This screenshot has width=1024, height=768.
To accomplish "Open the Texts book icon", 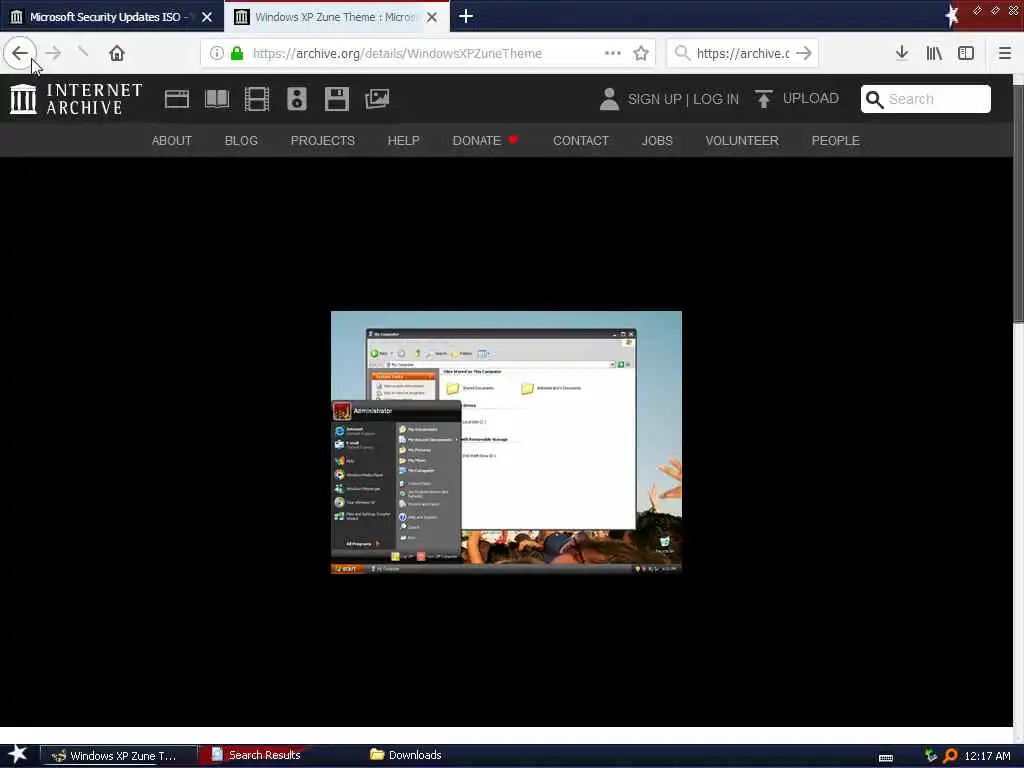I will [217, 99].
